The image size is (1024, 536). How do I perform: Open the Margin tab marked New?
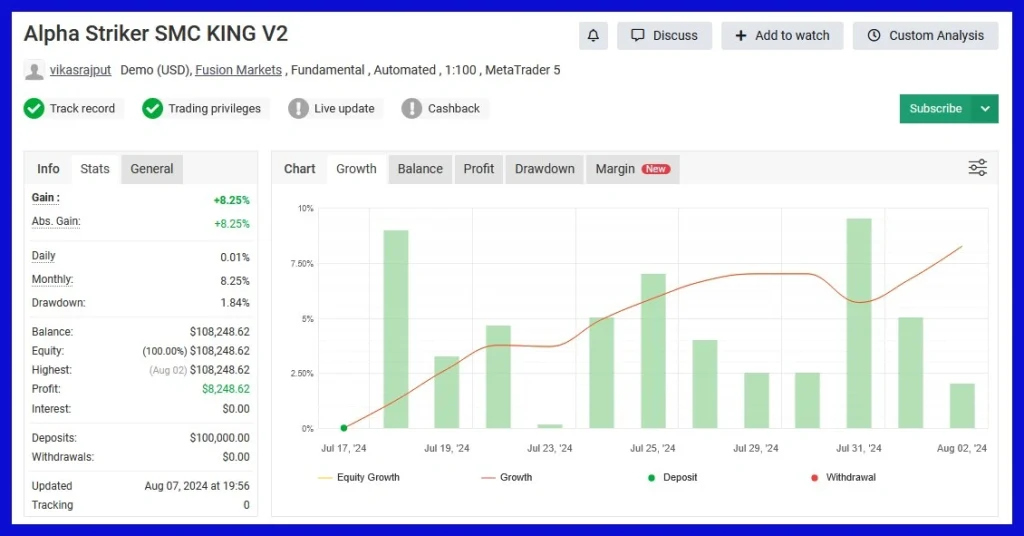[x=632, y=168]
